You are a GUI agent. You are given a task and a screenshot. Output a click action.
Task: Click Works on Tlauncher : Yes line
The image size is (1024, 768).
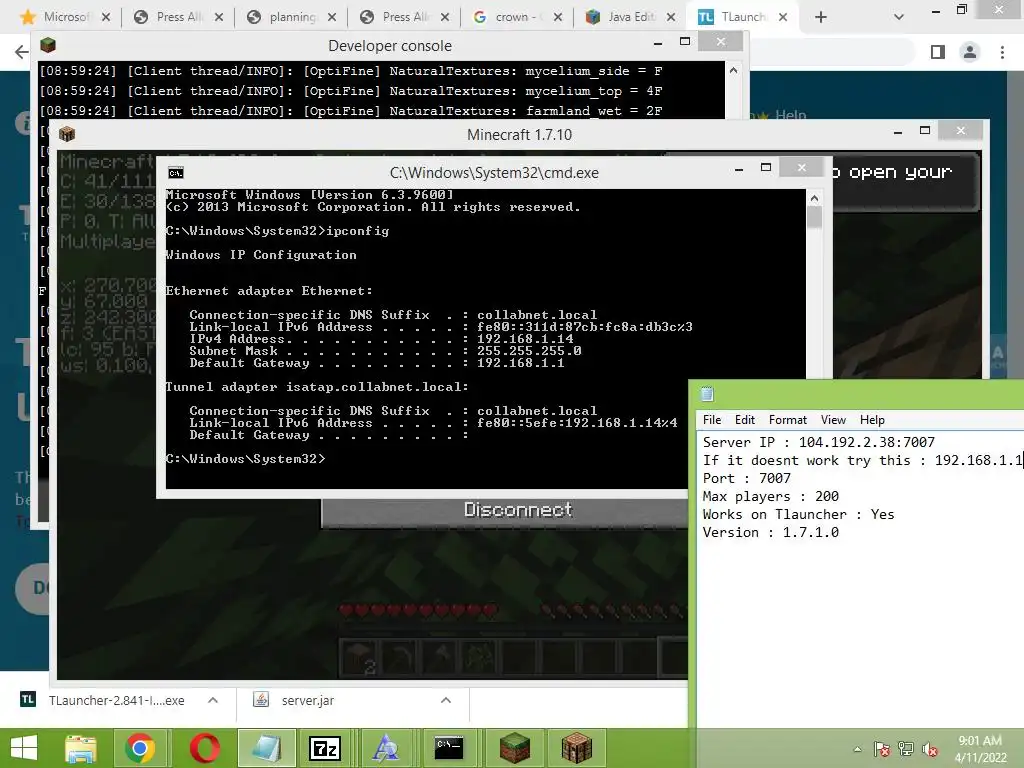tap(798, 514)
